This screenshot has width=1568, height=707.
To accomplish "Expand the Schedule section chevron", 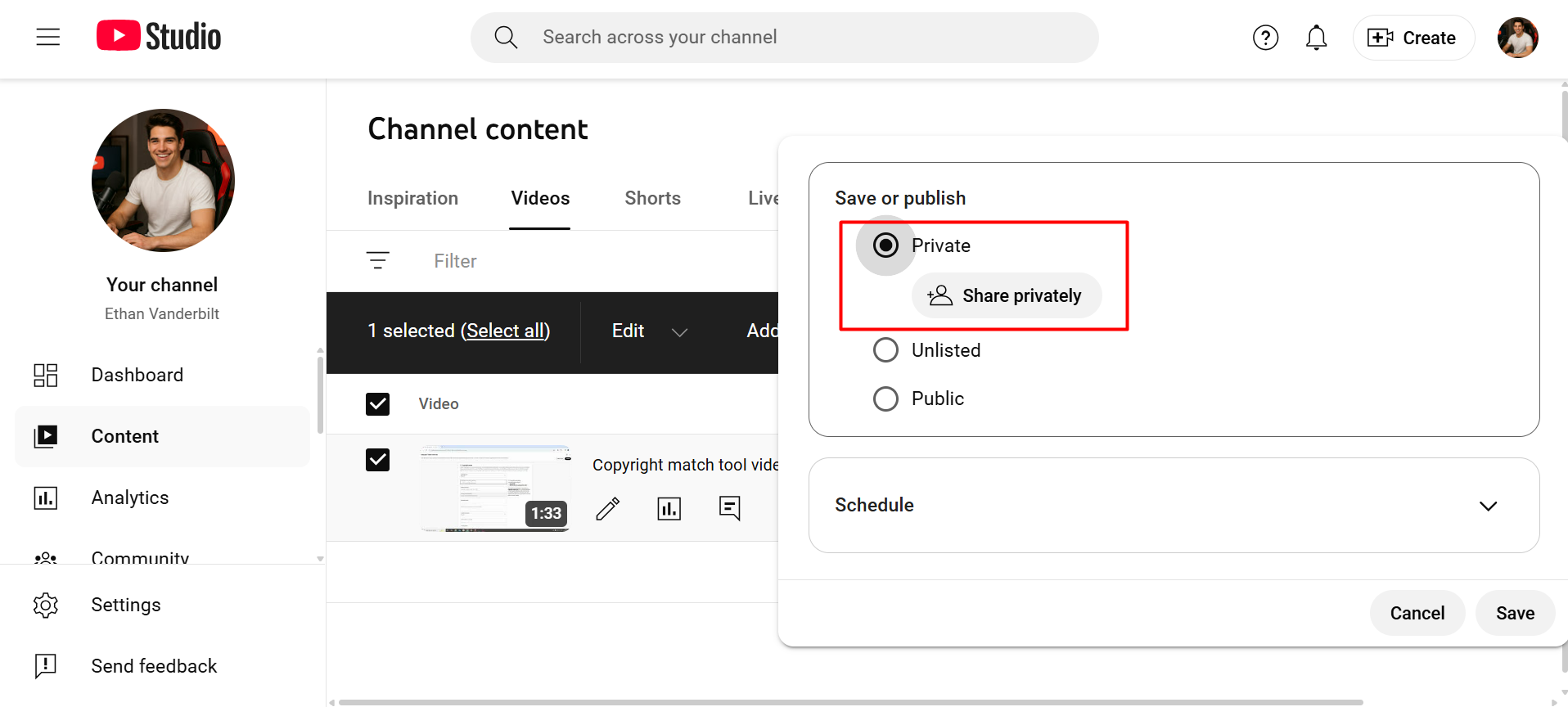I will [1488, 506].
